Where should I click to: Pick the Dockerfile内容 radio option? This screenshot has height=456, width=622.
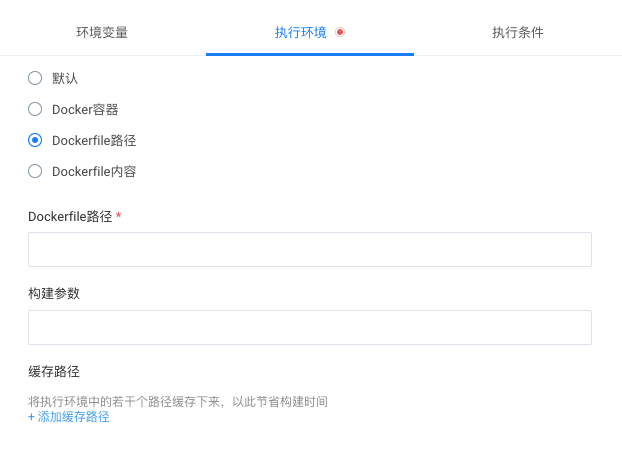tap(35, 171)
